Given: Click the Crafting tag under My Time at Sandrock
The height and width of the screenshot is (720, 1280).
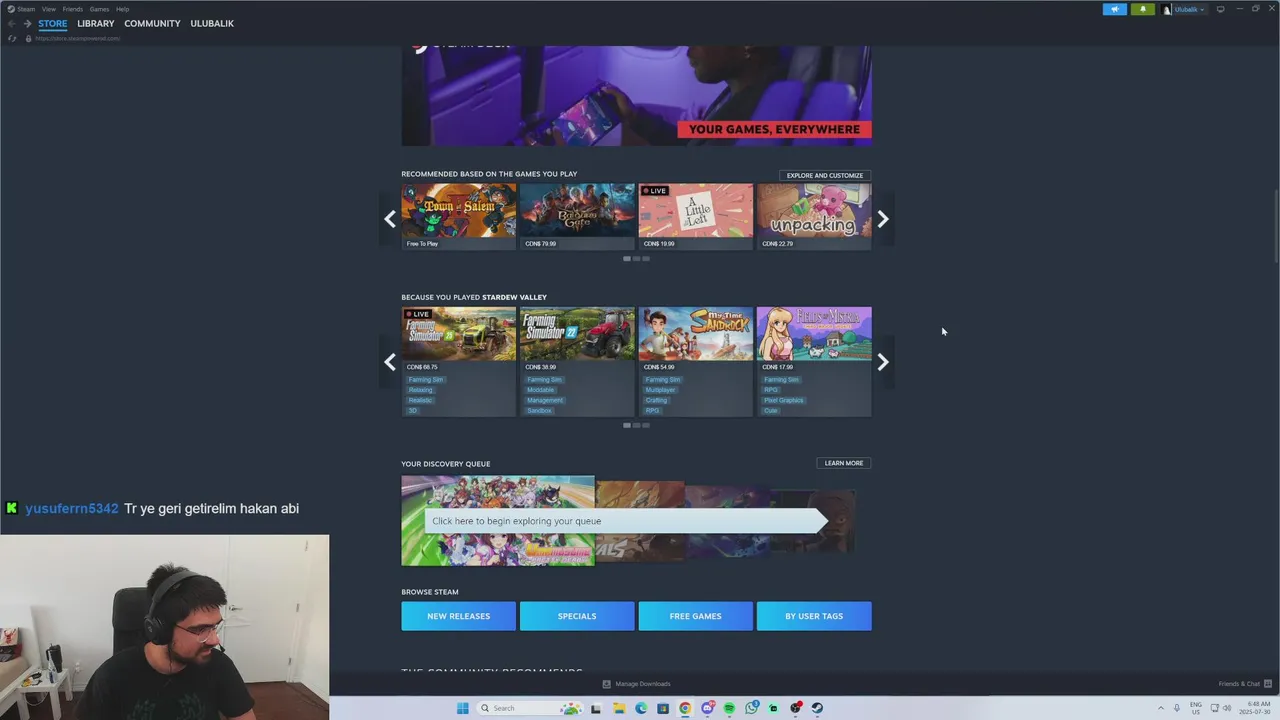Looking at the screenshot, I should tap(657, 400).
